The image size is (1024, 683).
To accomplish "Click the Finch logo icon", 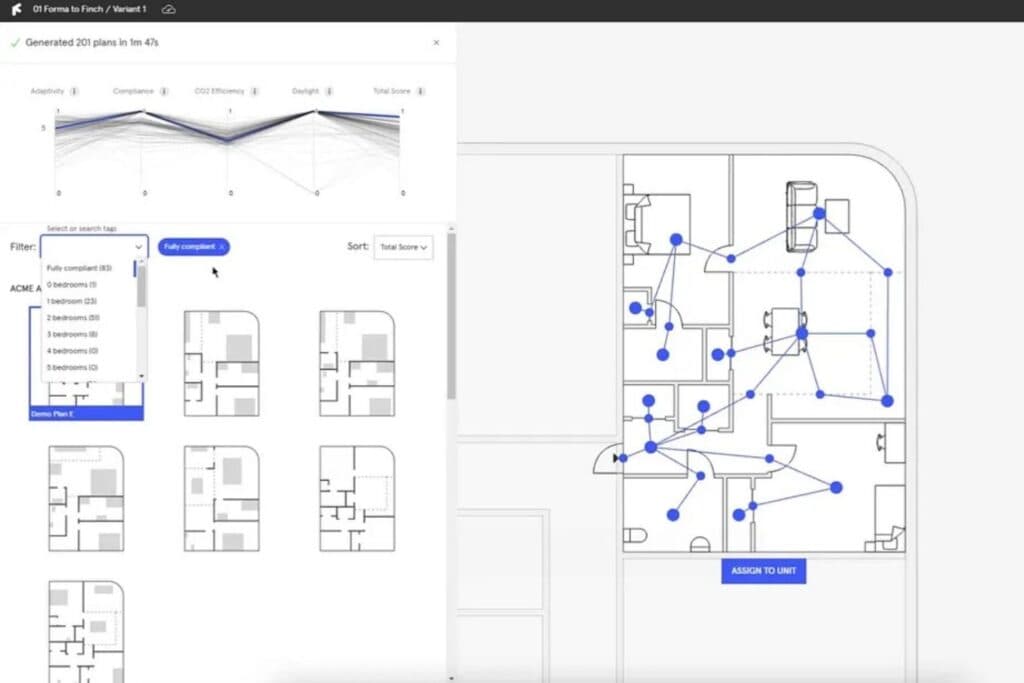I will pos(15,9).
